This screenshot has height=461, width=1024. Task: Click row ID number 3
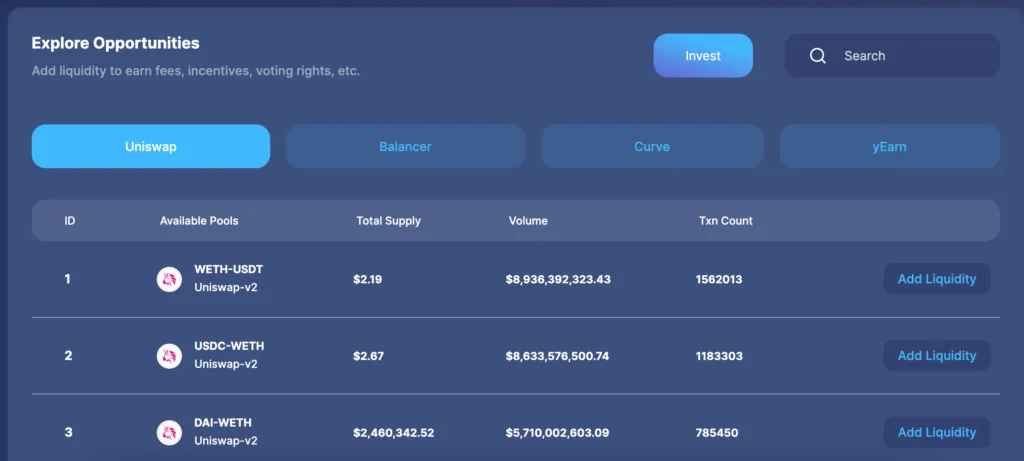[x=68, y=433]
